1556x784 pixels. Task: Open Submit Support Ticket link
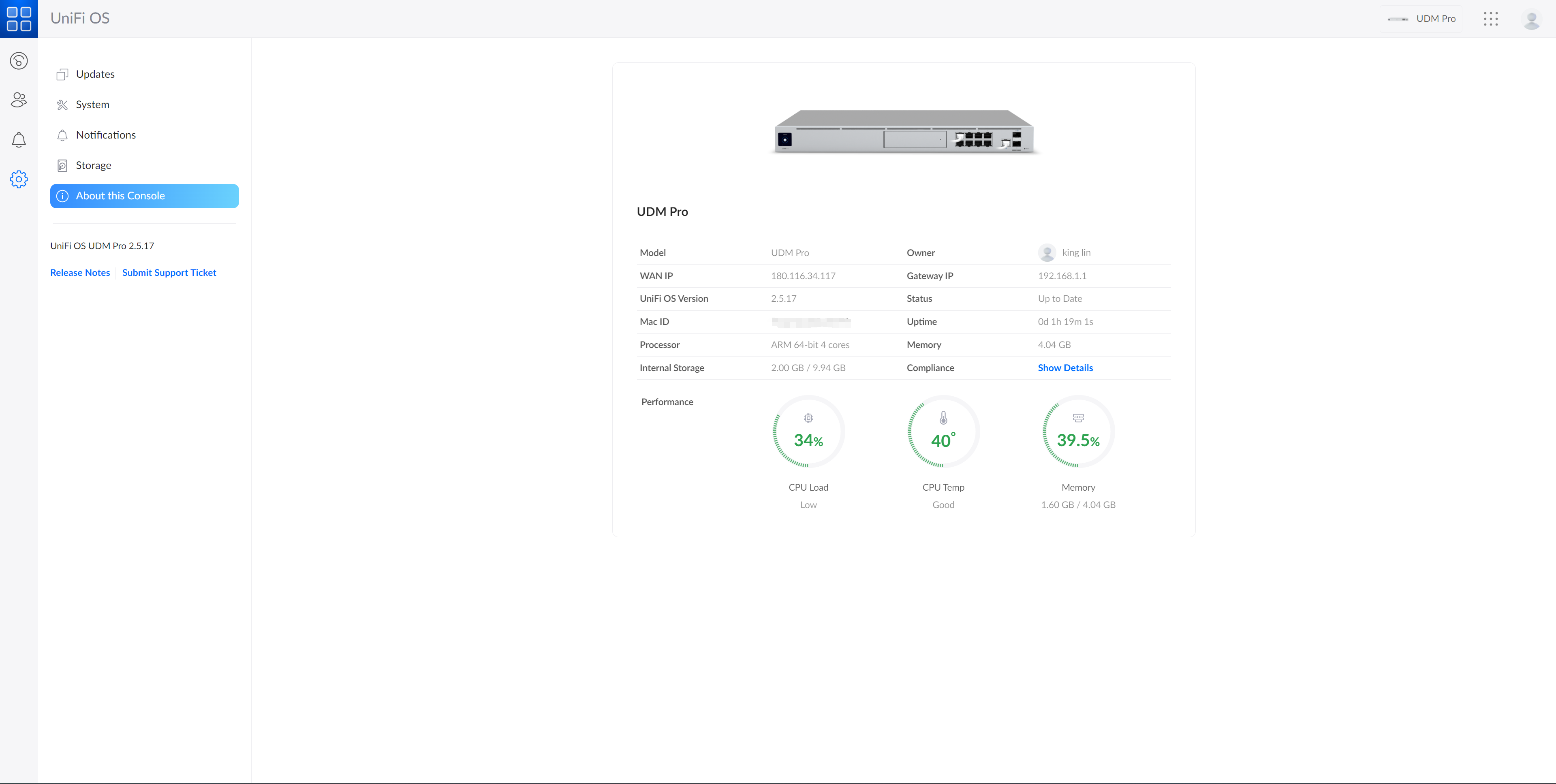169,273
